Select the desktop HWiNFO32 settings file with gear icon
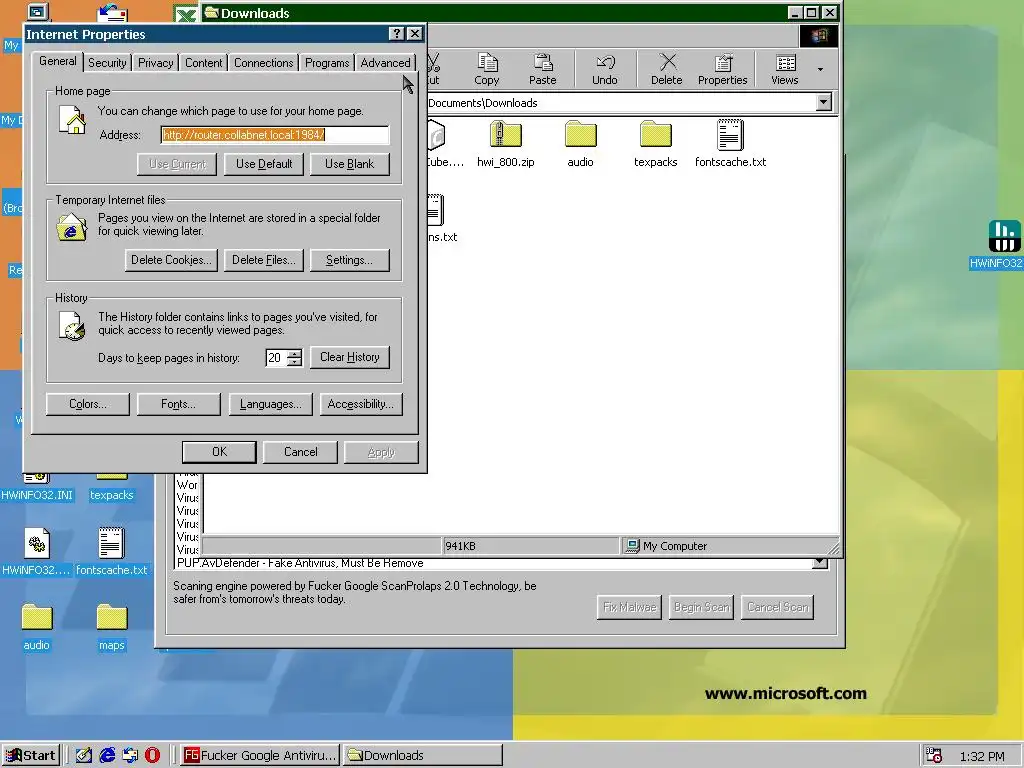 [37, 552]
